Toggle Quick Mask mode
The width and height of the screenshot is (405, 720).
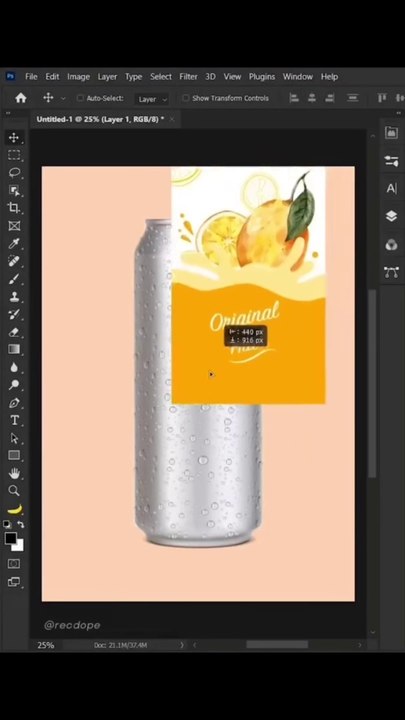coord(14,563)
